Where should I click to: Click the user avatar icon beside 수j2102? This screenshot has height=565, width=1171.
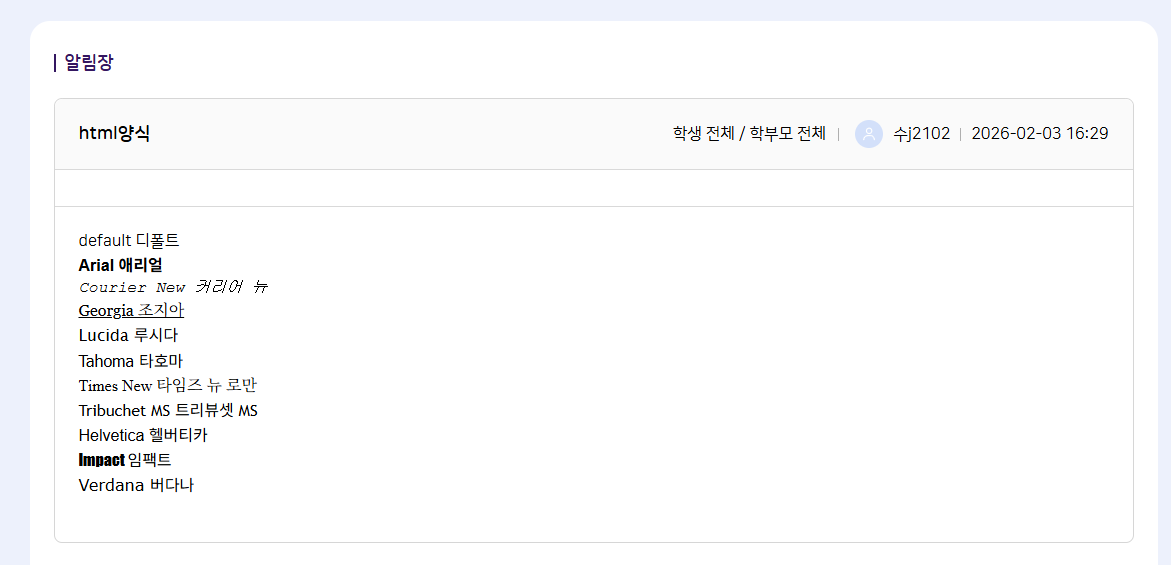868,134
